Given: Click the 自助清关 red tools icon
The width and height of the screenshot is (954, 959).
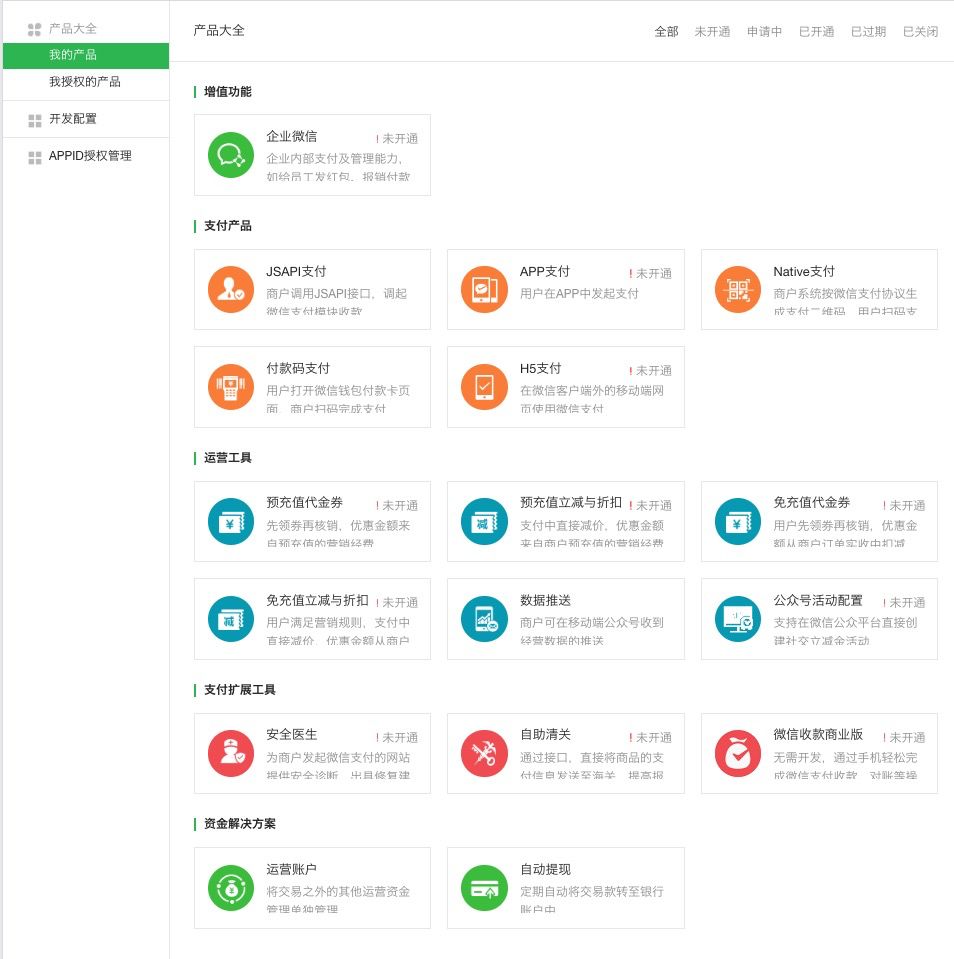Looking at the screenshot, I should coord(484,753).
